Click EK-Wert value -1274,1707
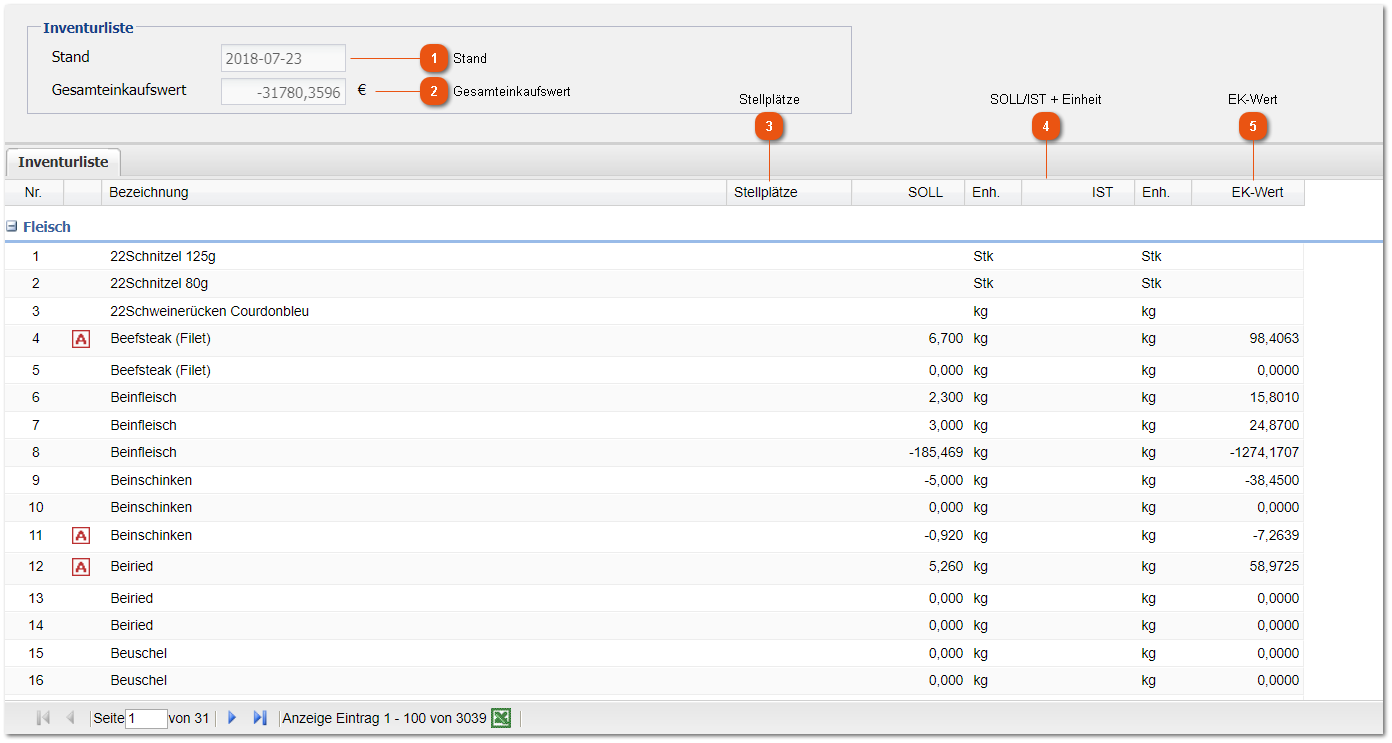Viewport: 1392px width, 743px height. point(1264,452)
